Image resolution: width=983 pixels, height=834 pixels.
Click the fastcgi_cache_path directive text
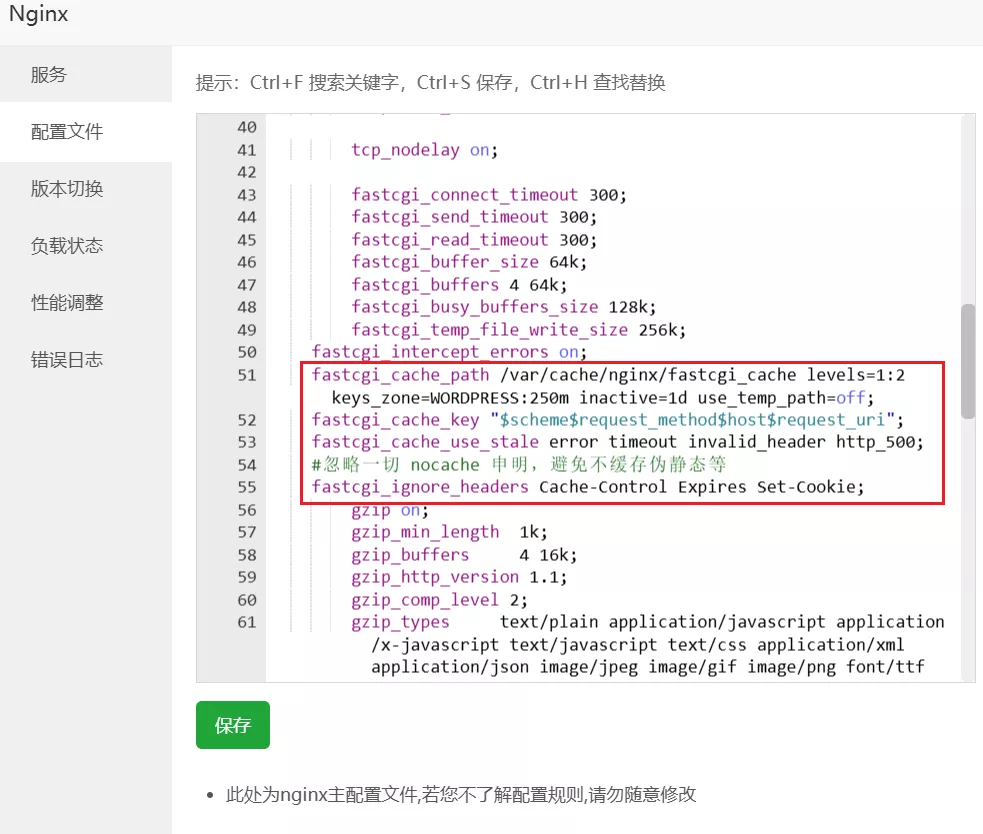(x=400, y=375)
